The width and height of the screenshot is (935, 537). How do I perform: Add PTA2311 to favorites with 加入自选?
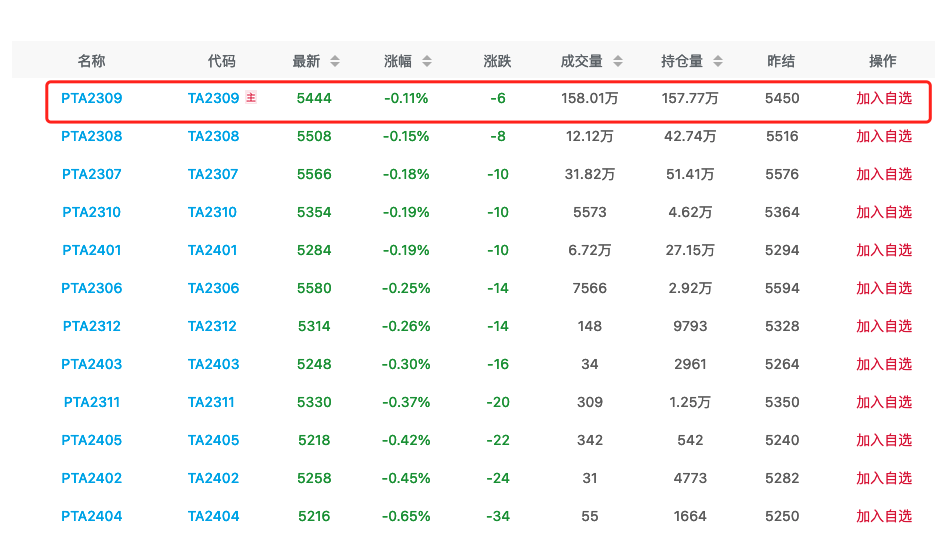click(x=884, y=402)
